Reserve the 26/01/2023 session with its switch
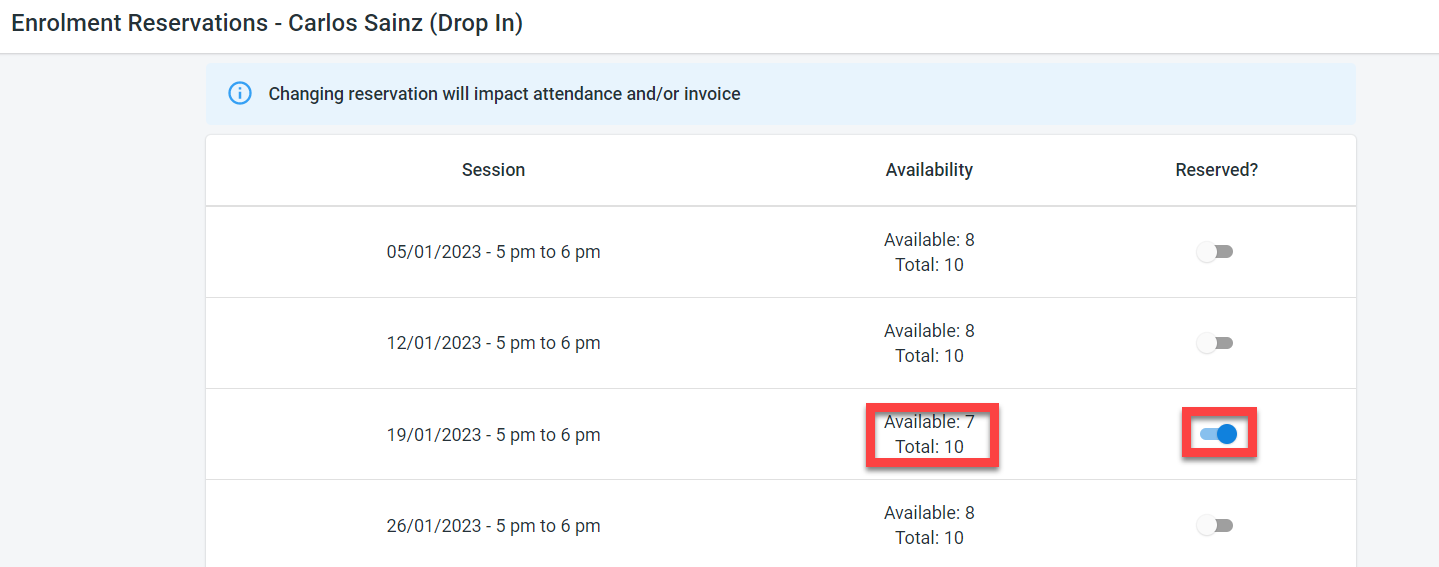The height and width of the screenshot is (567, 1439). coord(1215,525)
